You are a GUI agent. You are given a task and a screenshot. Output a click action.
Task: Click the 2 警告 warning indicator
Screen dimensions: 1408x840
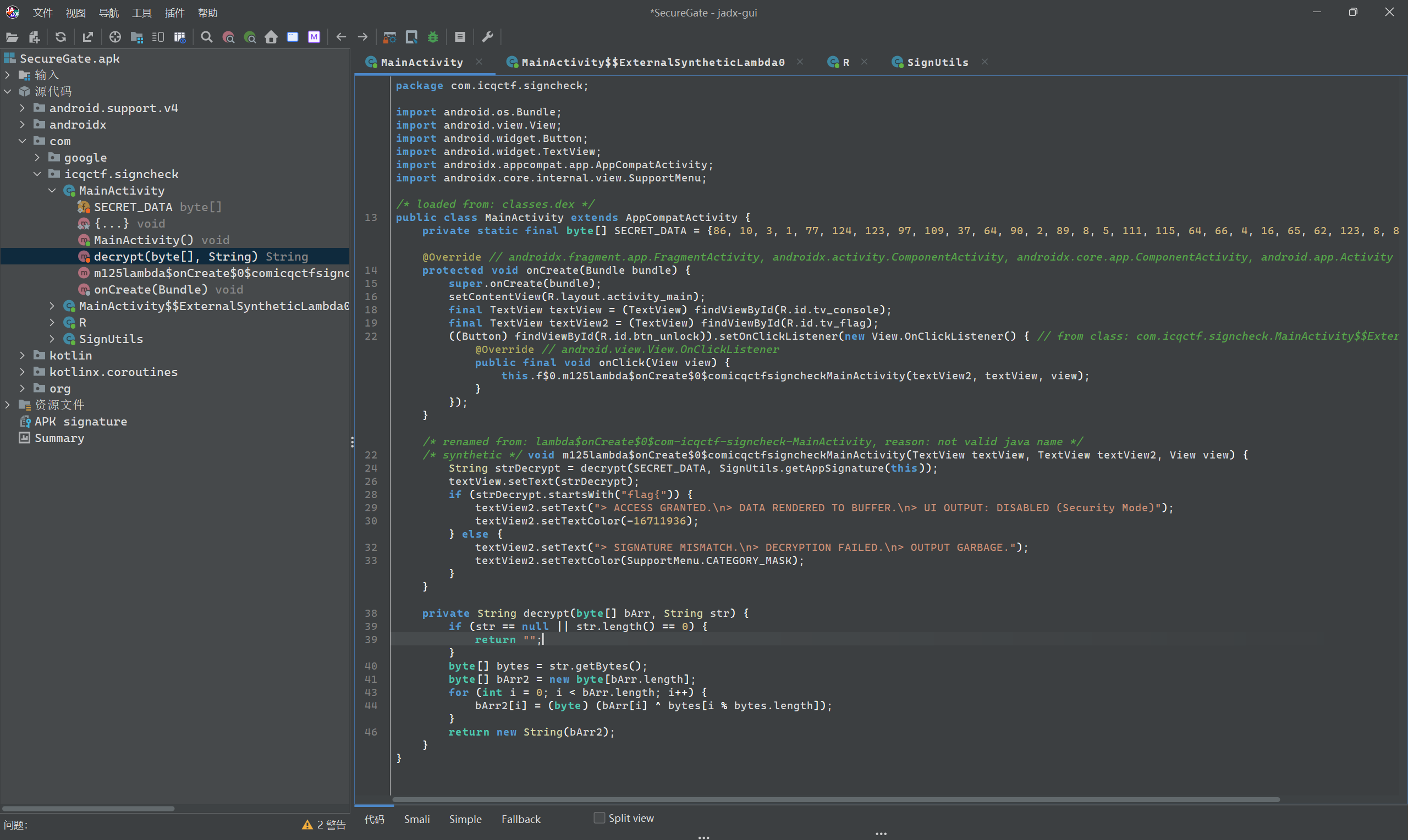324,825
